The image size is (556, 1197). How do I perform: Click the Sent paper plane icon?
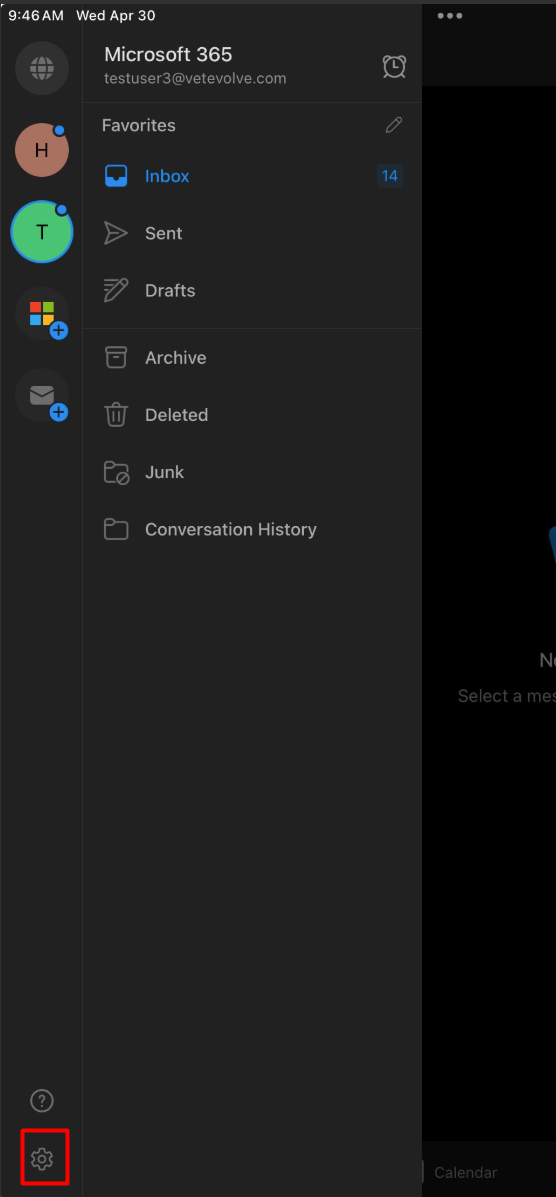(116, 234)
